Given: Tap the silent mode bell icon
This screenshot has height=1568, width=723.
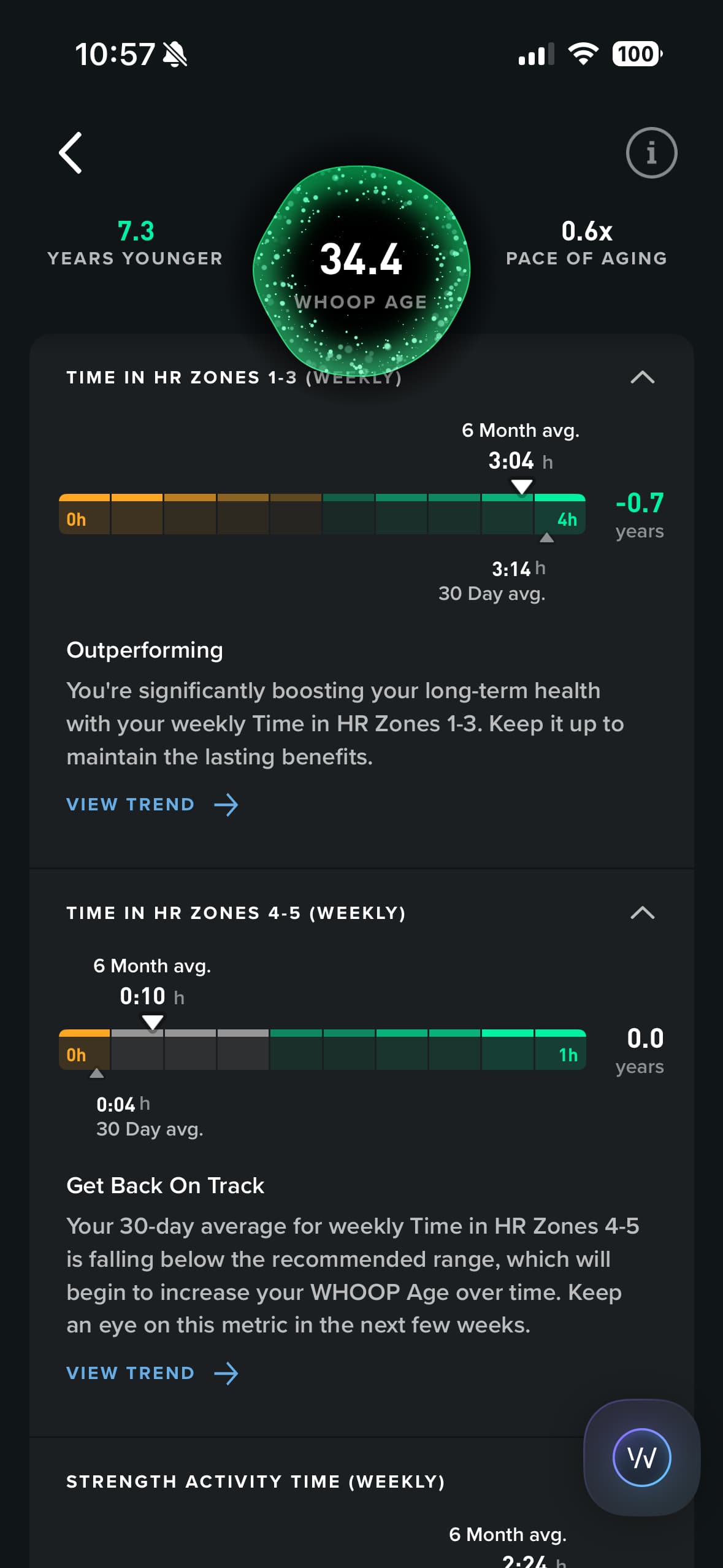Looking at the screenshot, I should tap(175, 55).
